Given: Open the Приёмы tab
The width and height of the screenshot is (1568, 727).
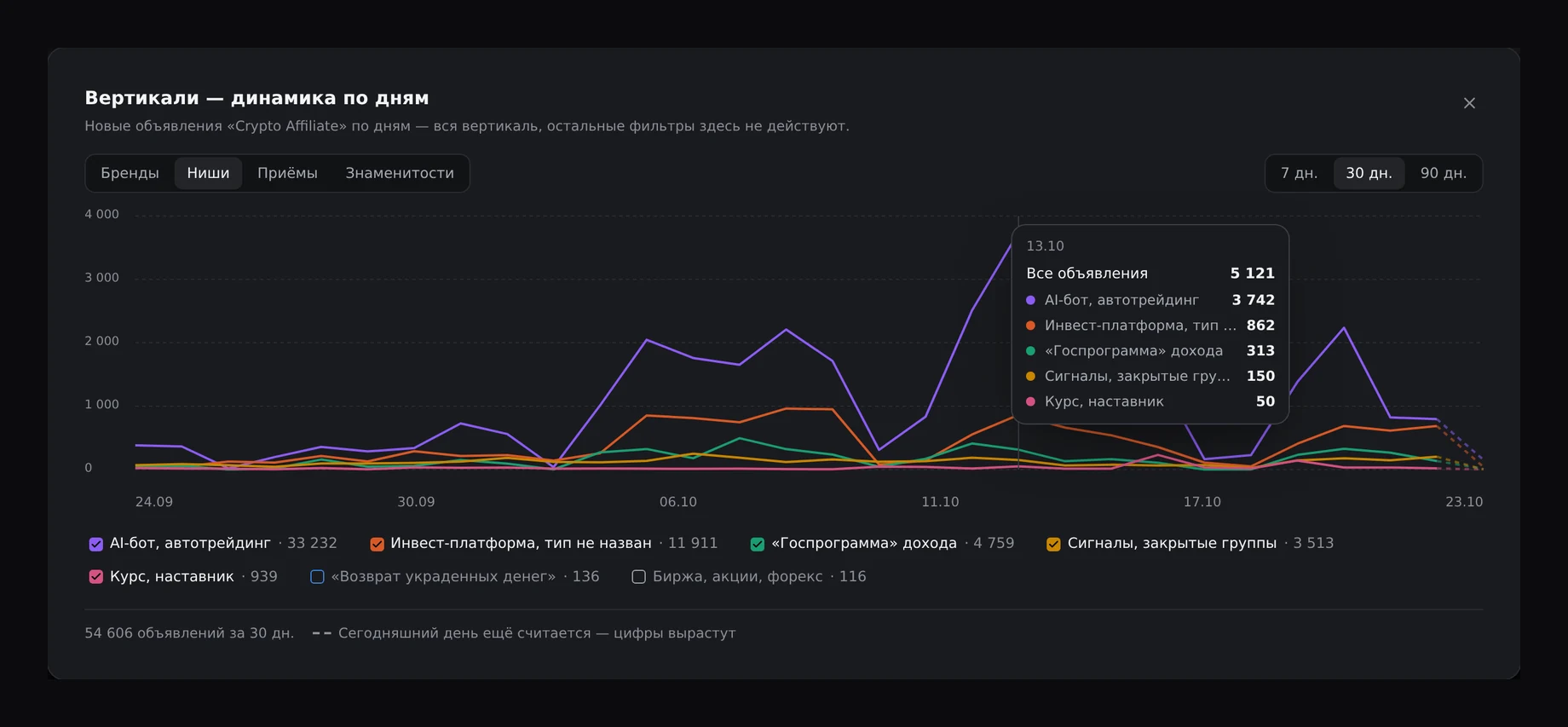Looking at the screenshot, I should coord(287,173).
